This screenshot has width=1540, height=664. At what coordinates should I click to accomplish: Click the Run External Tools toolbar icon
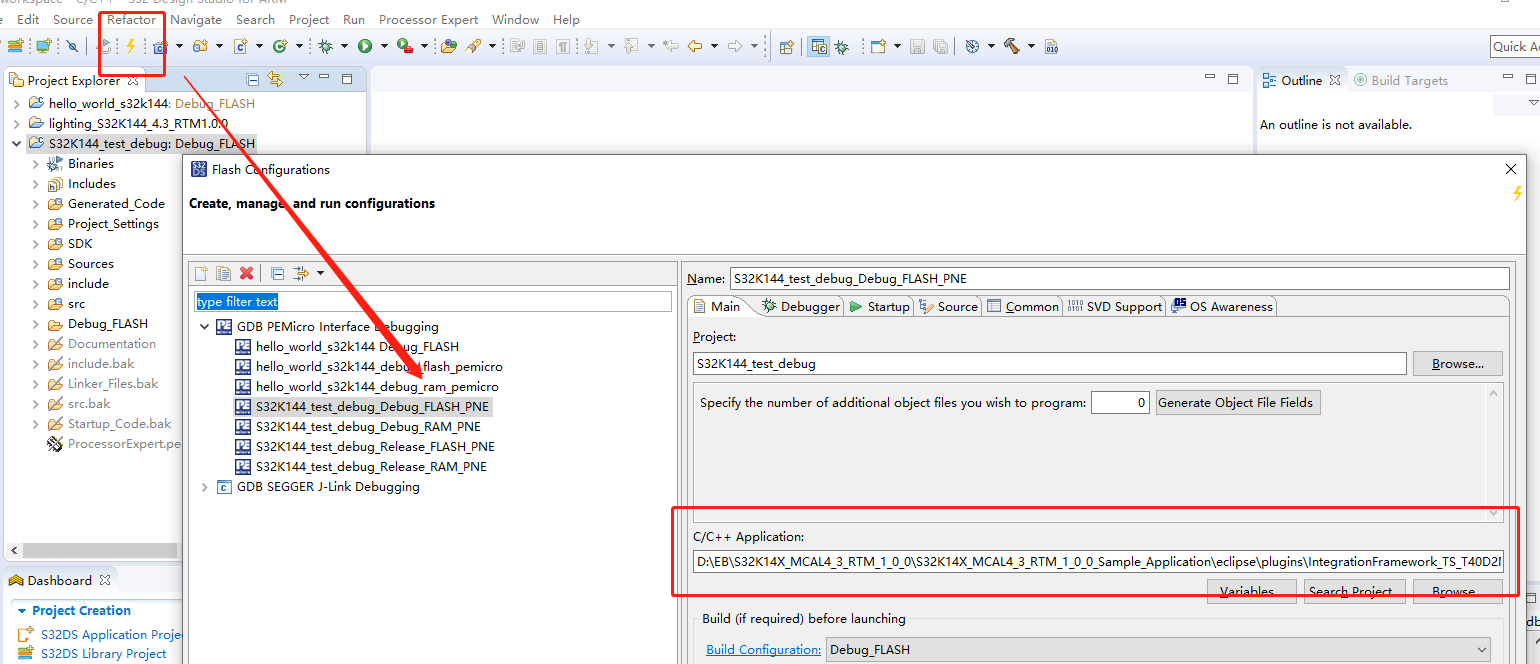[x=403, y=46]
